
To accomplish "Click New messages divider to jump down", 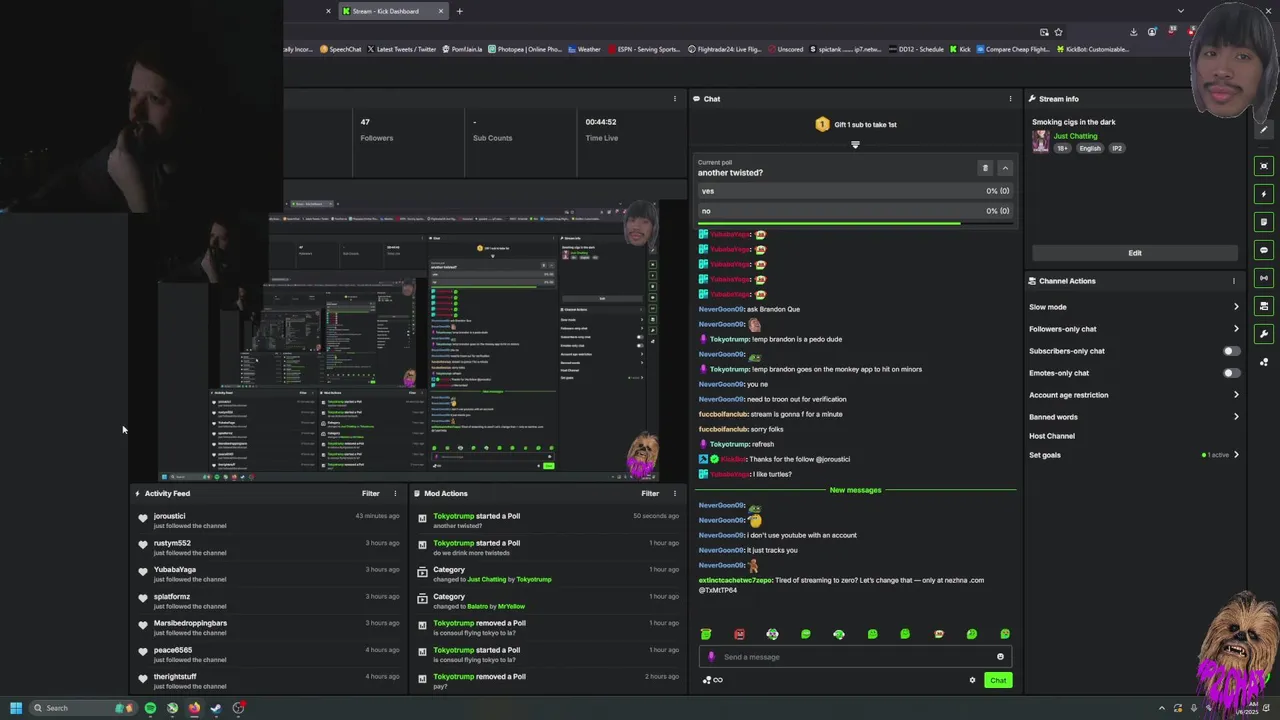I will pos(855,490).
